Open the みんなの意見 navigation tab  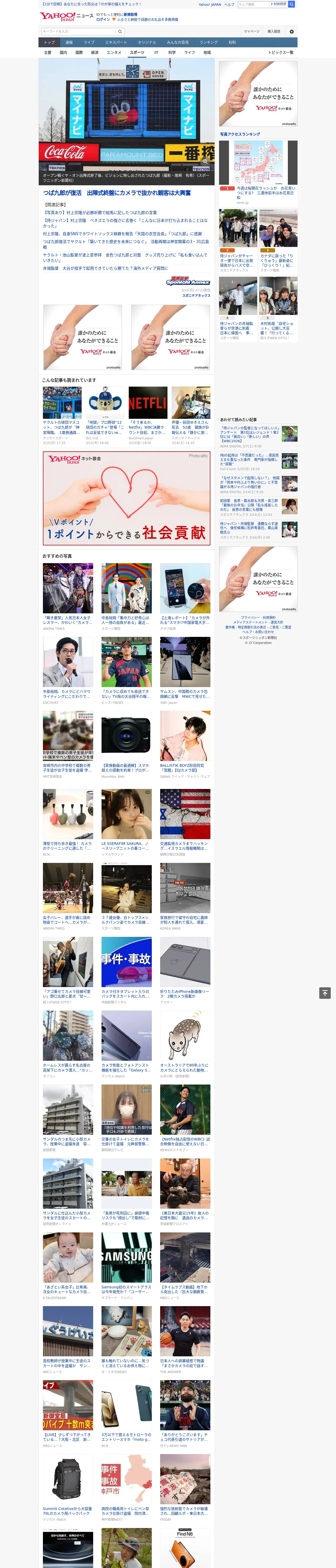[177, 43]
